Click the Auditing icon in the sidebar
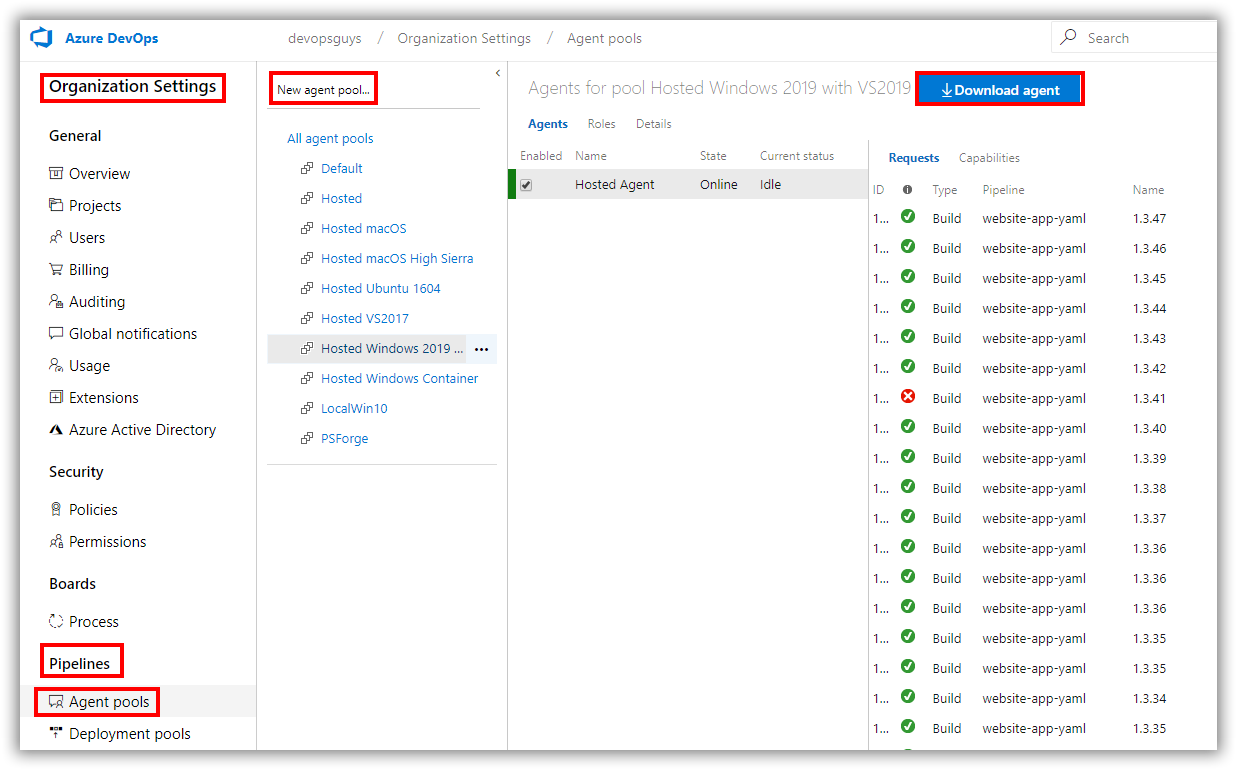This screenshot has height=770, width=1237. click(58, 301)
